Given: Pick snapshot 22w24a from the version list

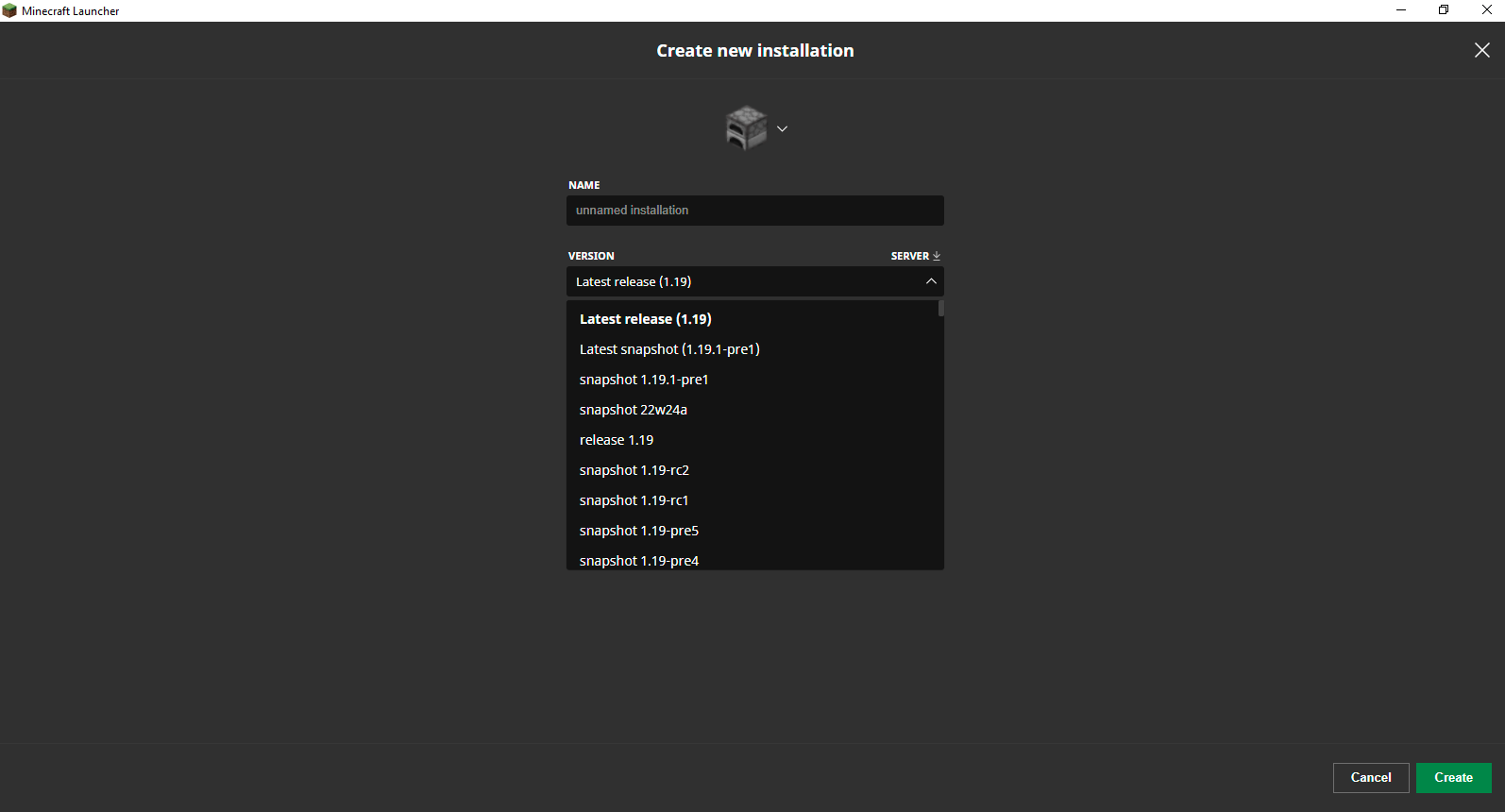Looking at the screenshot, I should click(752, 410).
